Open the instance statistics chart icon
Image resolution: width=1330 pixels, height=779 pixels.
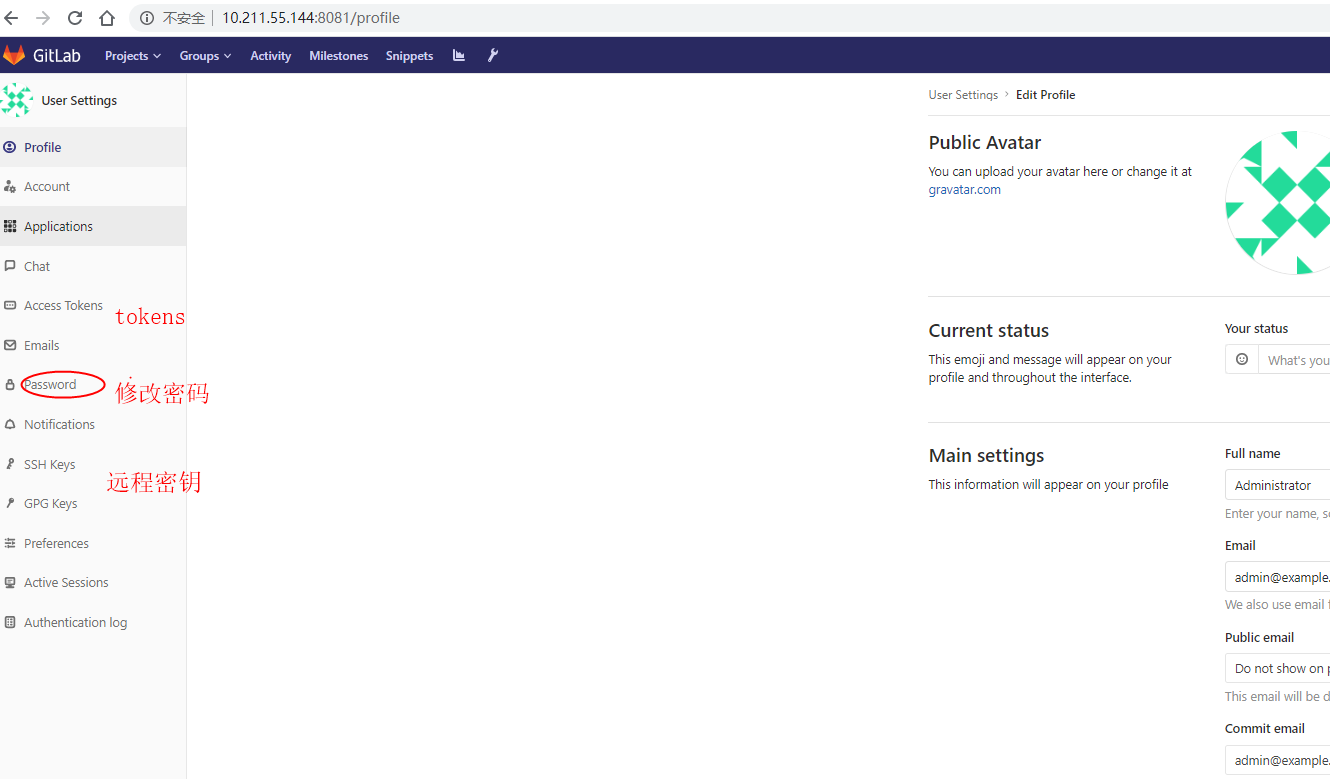[x=459, y=56]
